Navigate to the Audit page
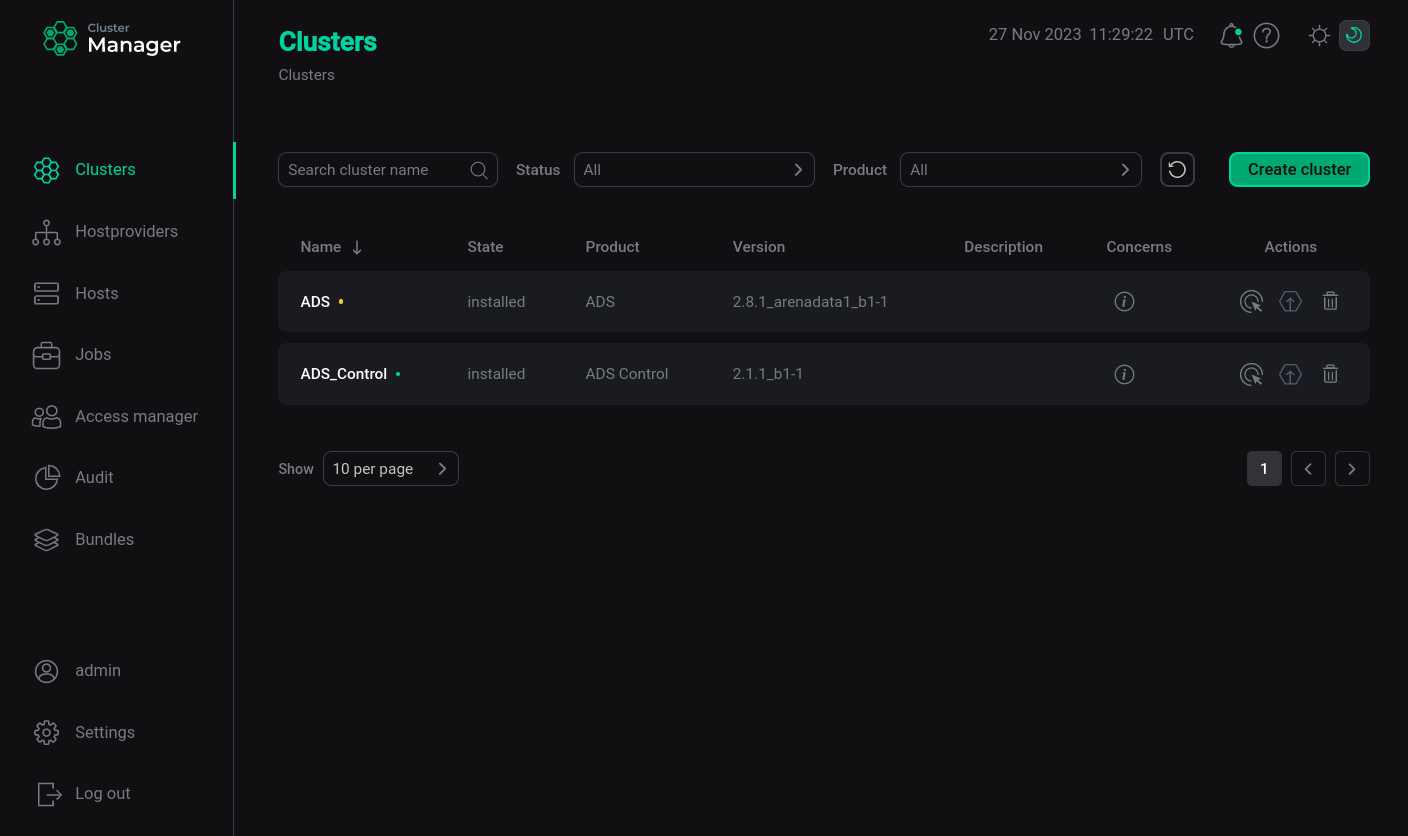The width and height of the screenshot is (1408, 836). [94, 477]
